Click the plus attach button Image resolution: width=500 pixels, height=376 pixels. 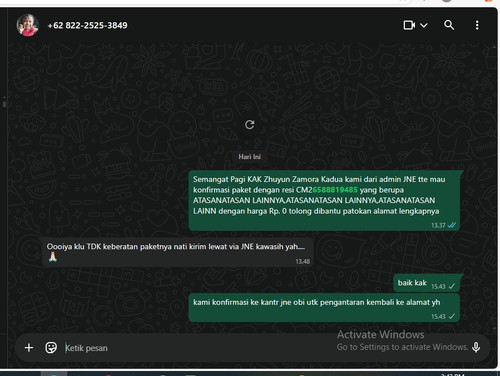coord(29,348)
